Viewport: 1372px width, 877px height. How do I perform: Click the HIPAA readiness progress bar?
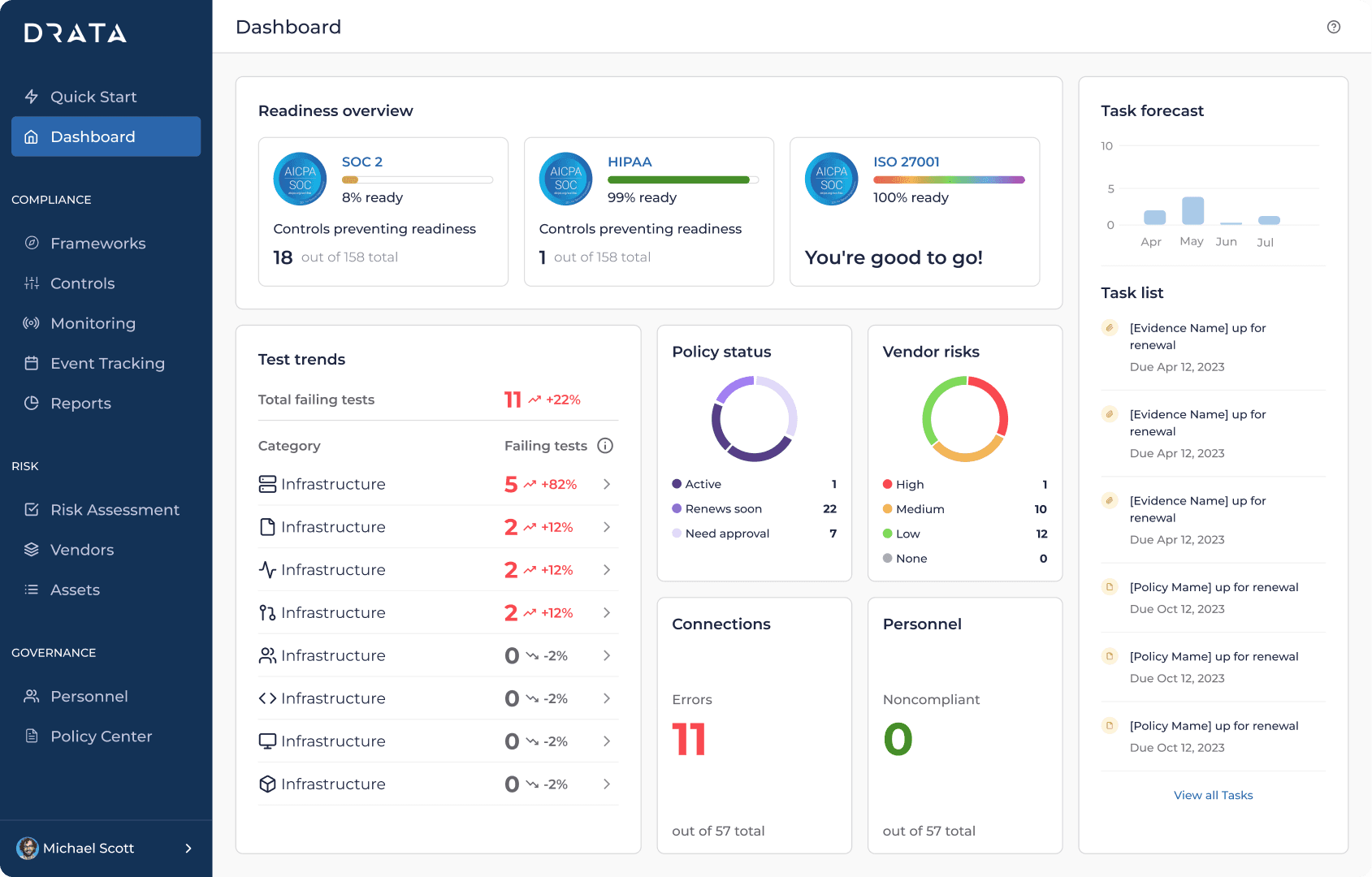pyautogui.click(x=683, y=179)
